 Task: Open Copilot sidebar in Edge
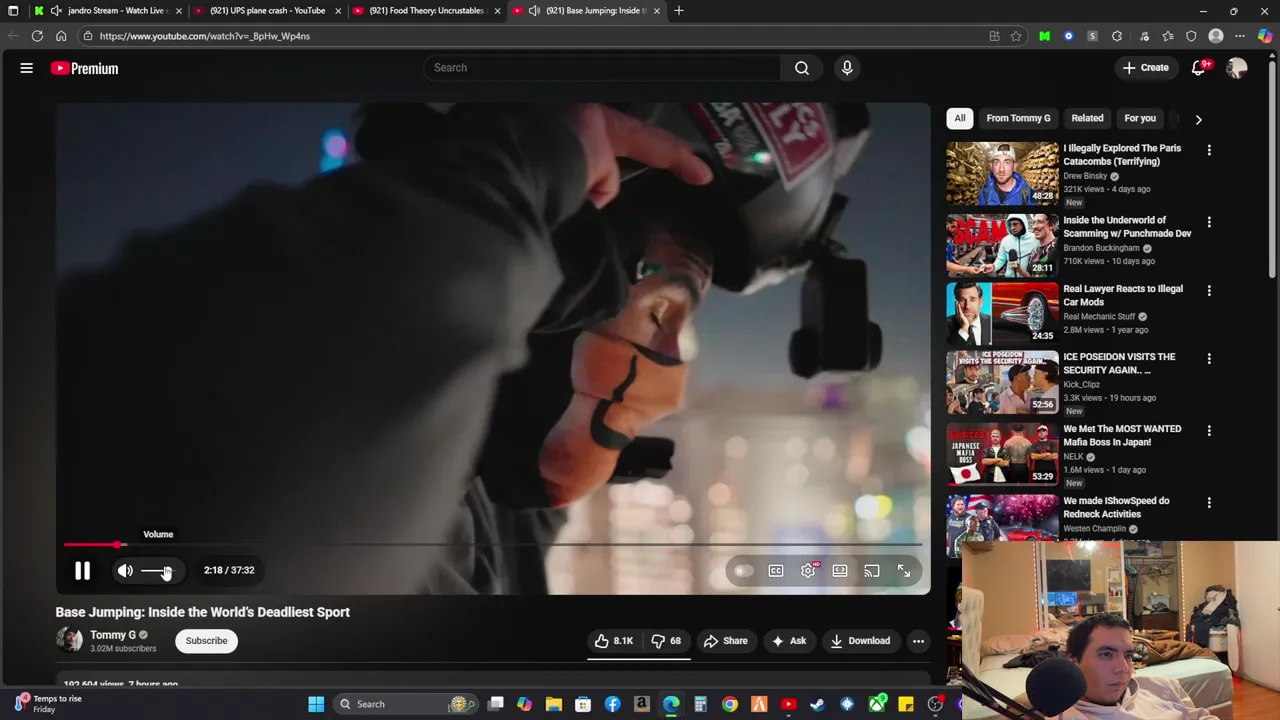[1265, 36]
